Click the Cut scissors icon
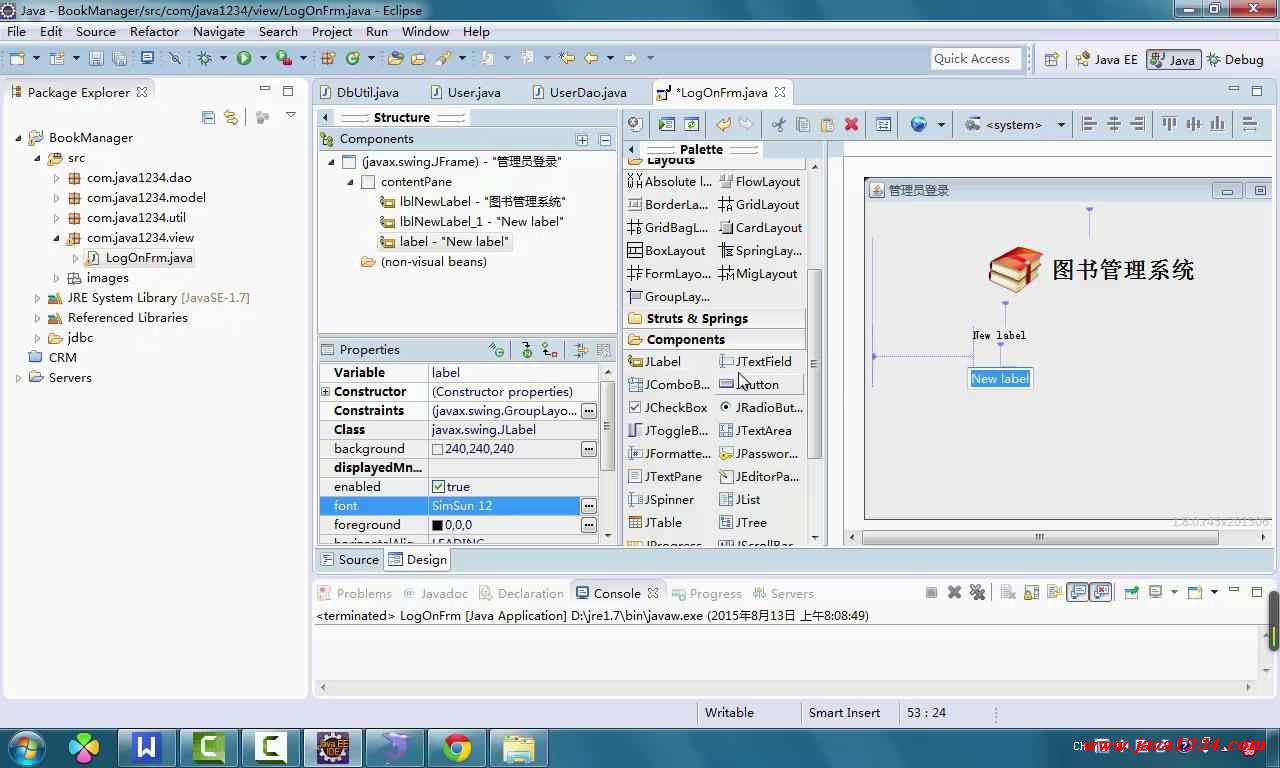 [x=779, y=124]
